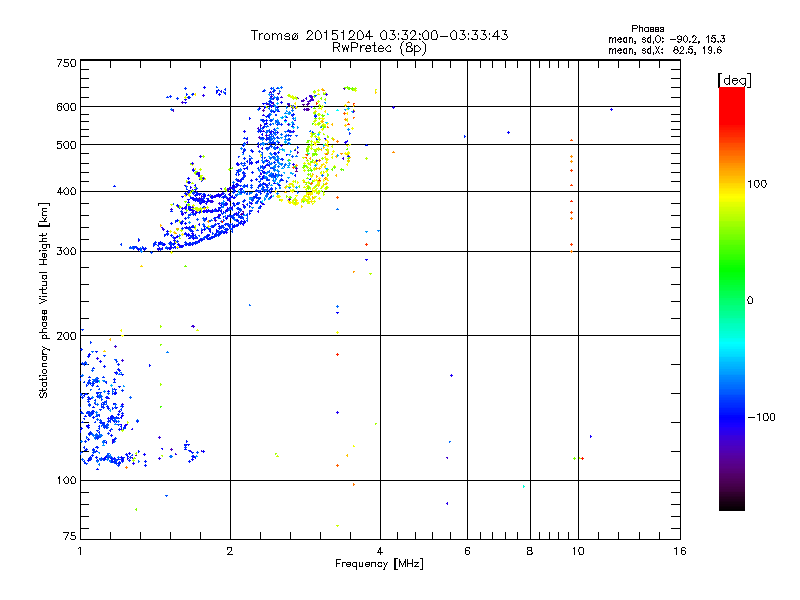Click the x-axis tick label '16'

pyautogui.click(x=680, y=551)
